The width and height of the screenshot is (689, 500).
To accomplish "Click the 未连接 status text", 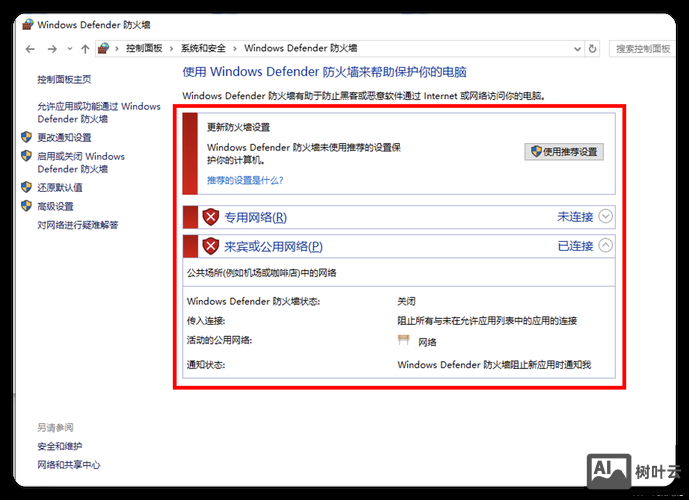I will coord(575,217).
